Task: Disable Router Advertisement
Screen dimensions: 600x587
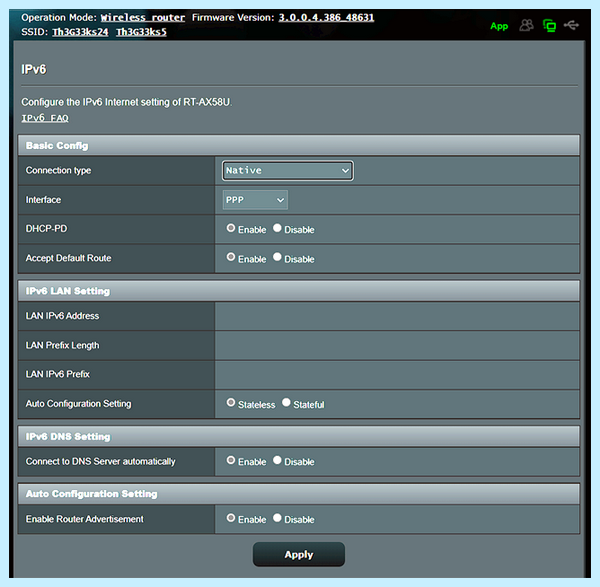Action: [277, 518]
